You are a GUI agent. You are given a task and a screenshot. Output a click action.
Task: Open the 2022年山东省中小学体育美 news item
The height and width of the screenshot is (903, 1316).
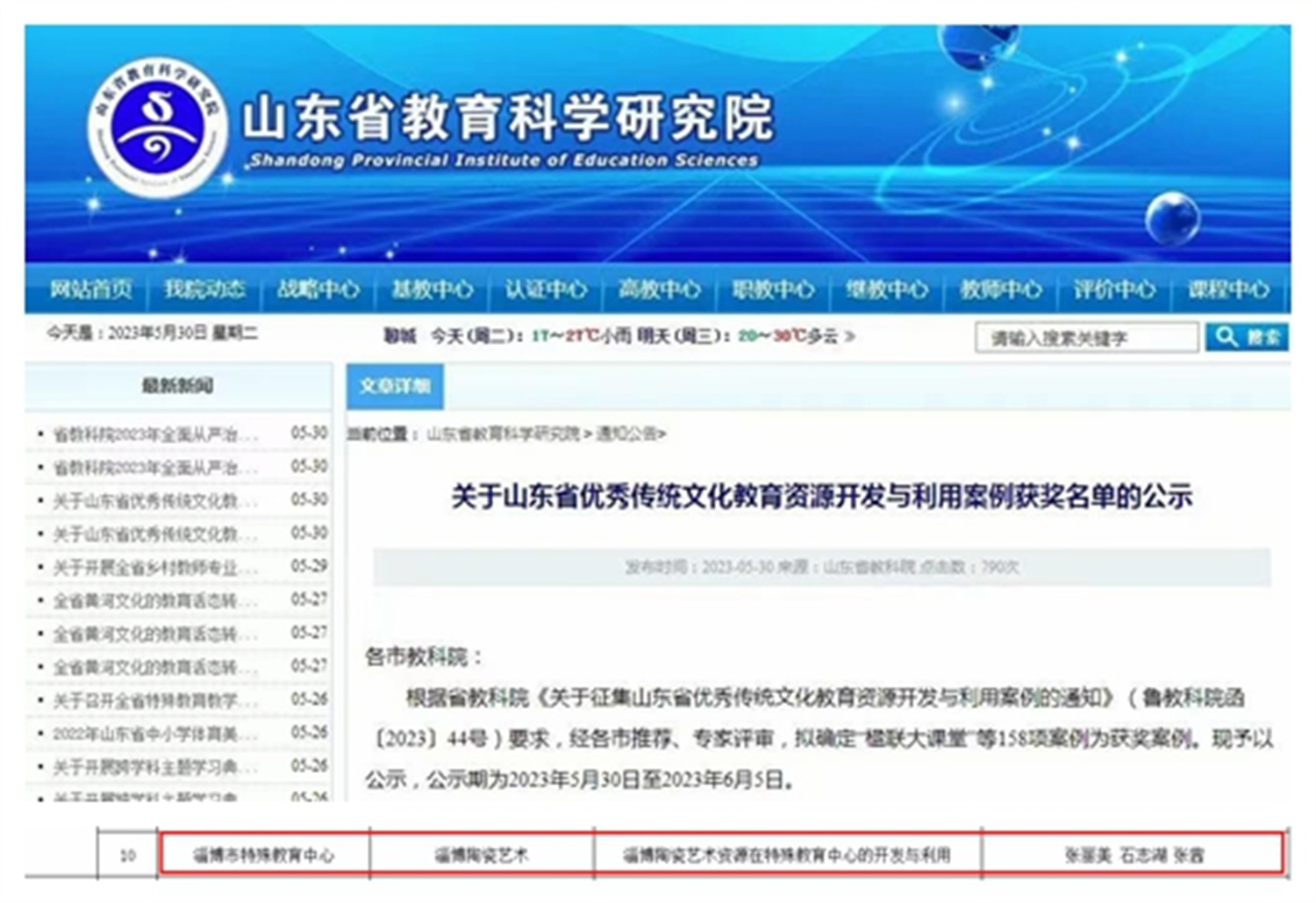point(155,734)
